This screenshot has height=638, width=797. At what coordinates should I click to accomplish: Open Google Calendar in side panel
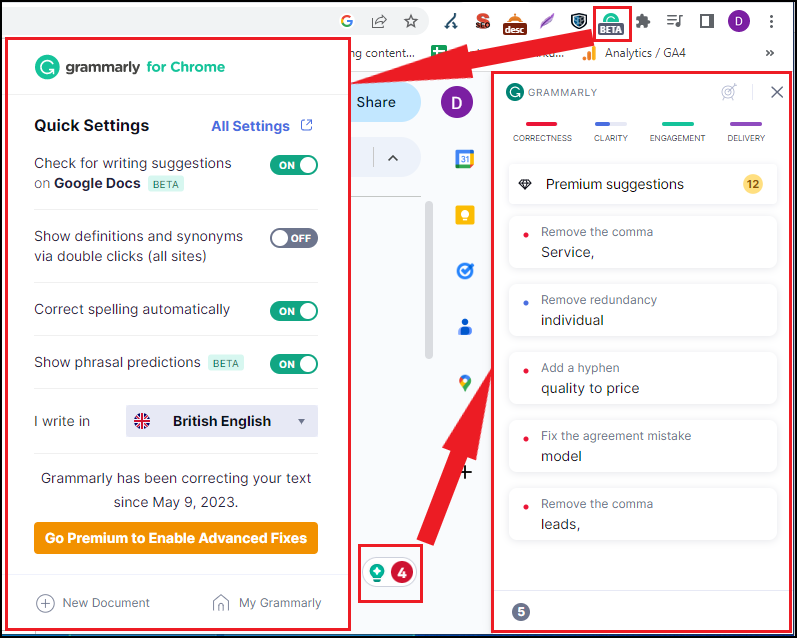(x=464, y=158)
